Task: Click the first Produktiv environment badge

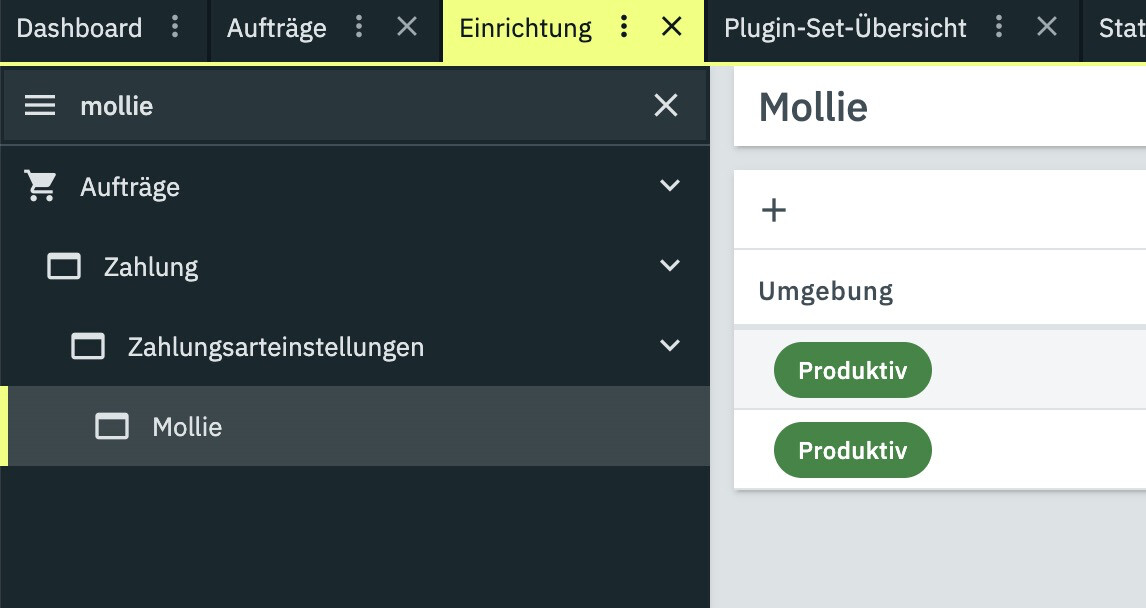Action: tap(853, 370)
